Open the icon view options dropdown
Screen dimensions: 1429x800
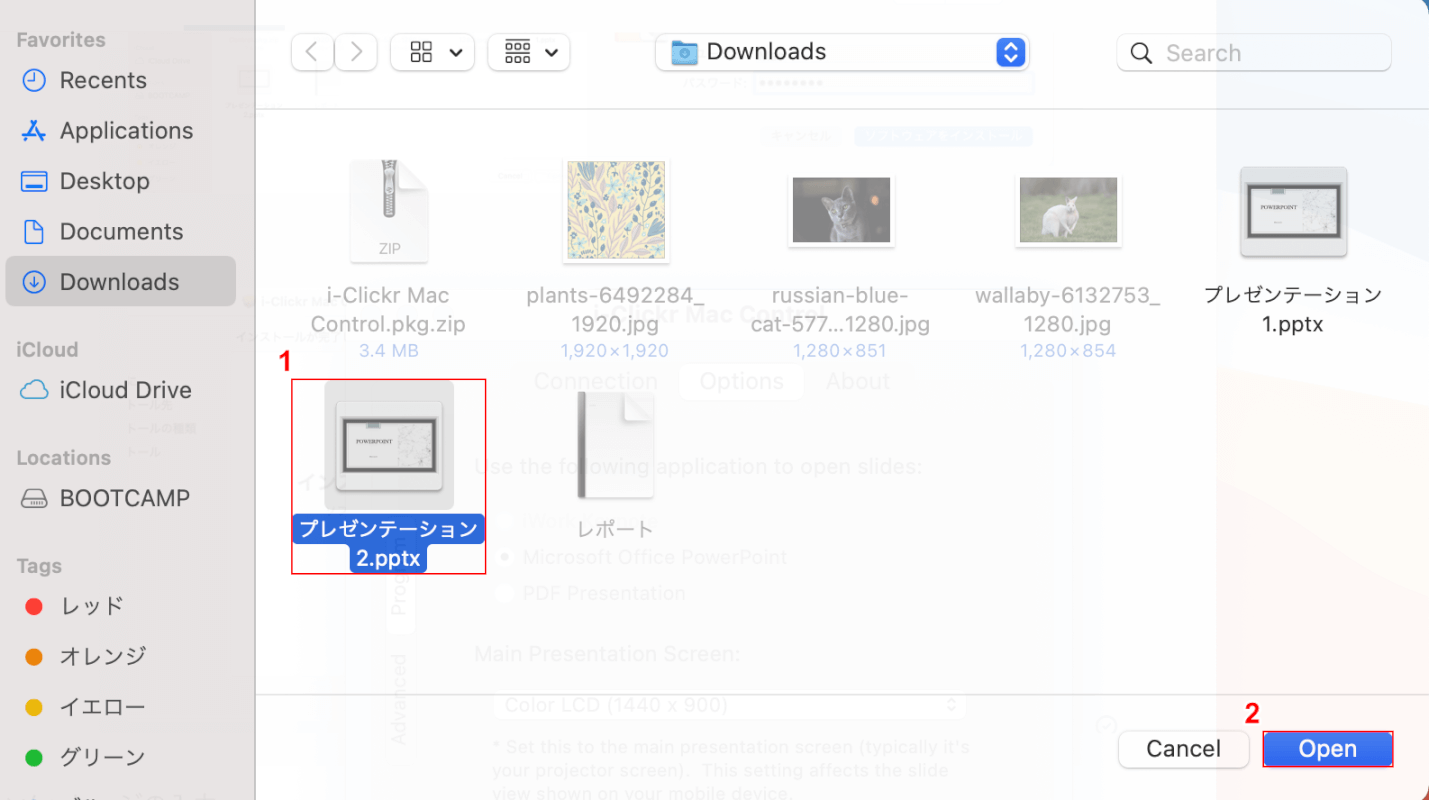click(432, 52)
